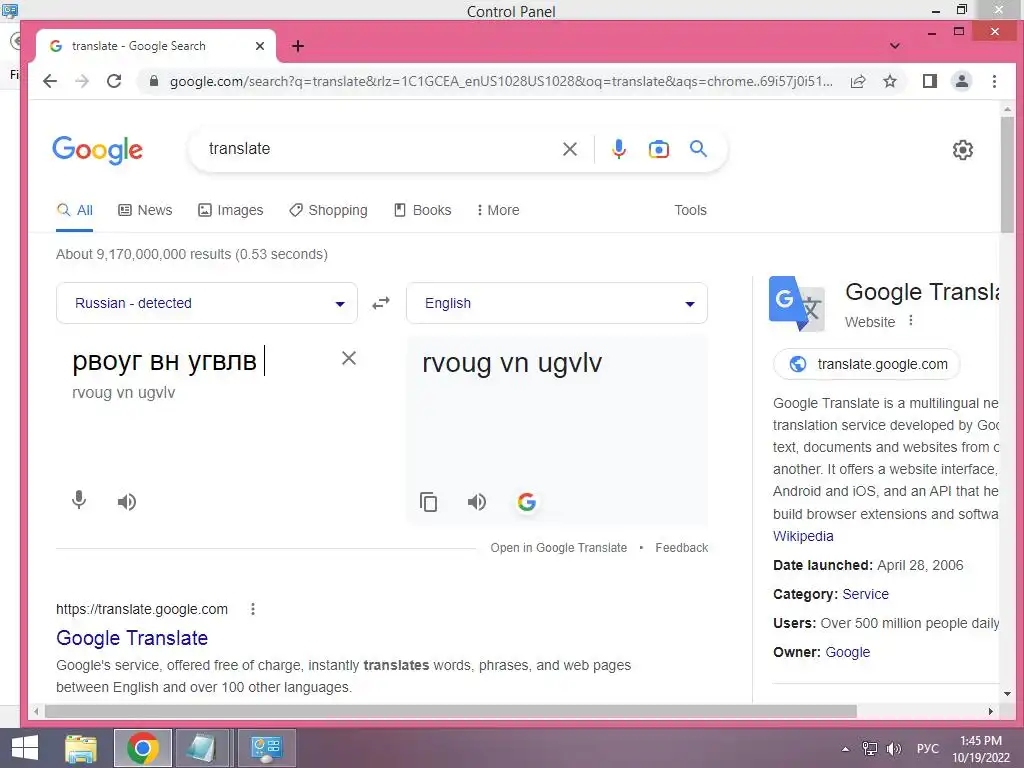This screenshot has height=768, width=1024.
Task: Switch to the Shopping tab
Action: coord(328,210)
